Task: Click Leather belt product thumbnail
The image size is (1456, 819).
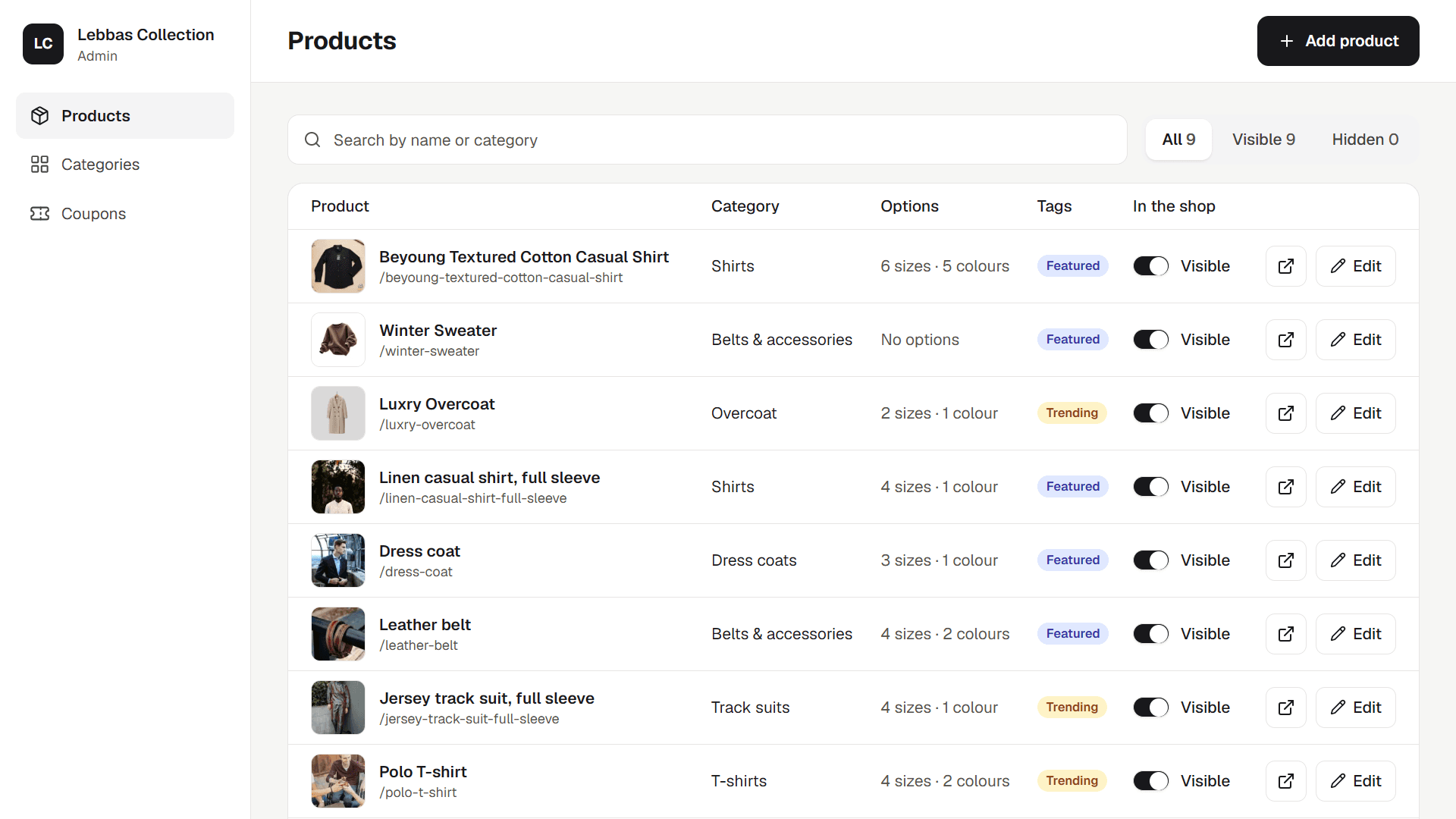Action: [338, 634]
